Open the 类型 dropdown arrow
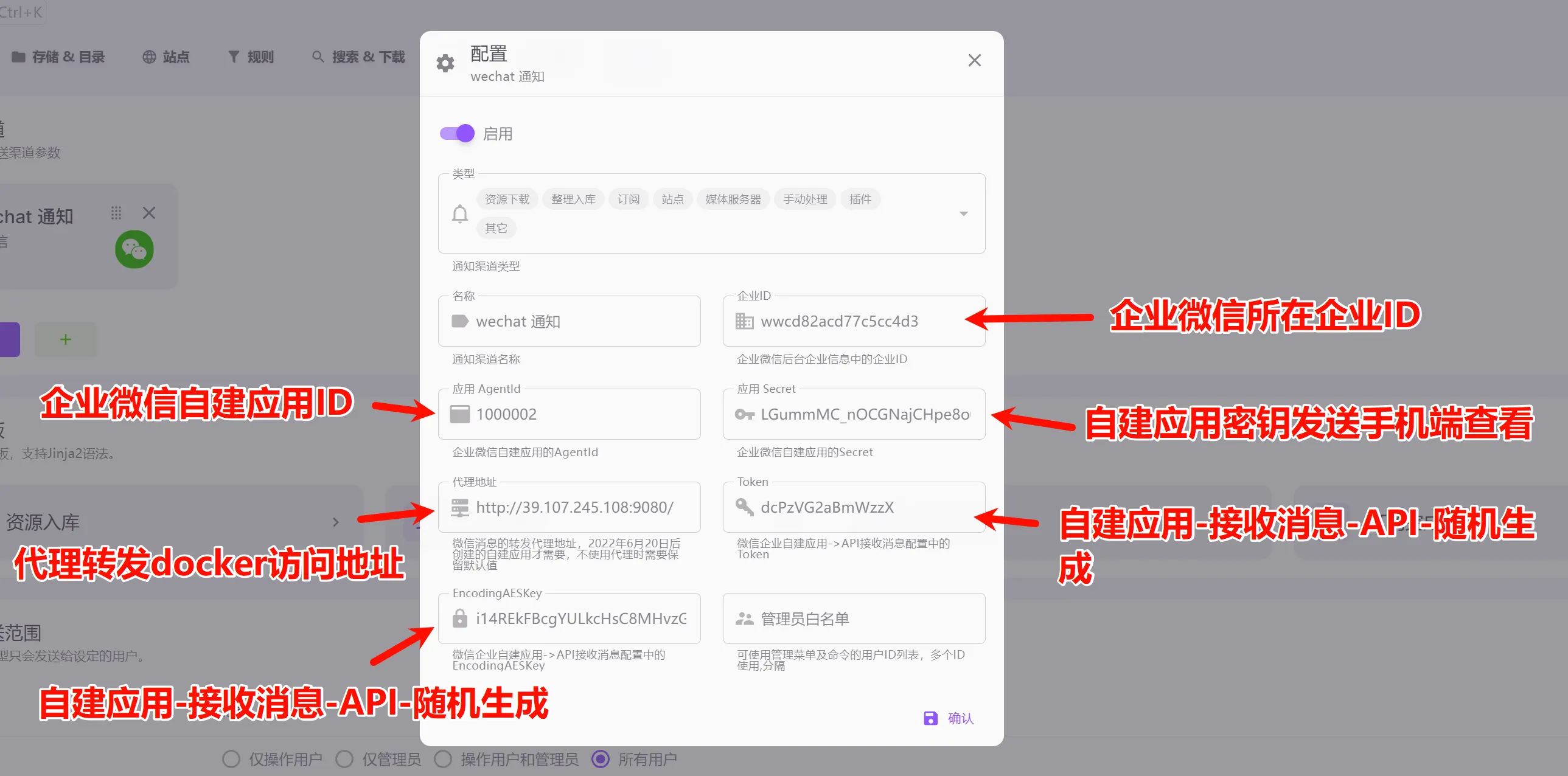 tap(963, 213)
